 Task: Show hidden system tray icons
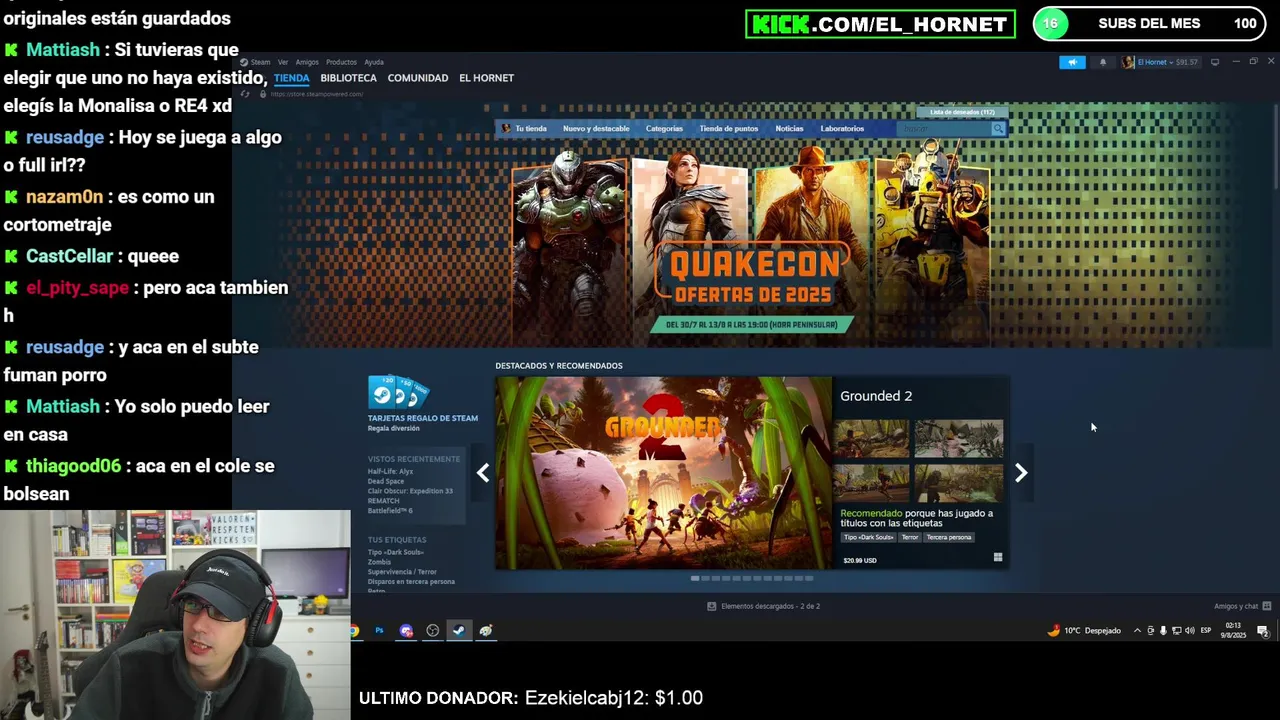click(x=1137, y=631)
